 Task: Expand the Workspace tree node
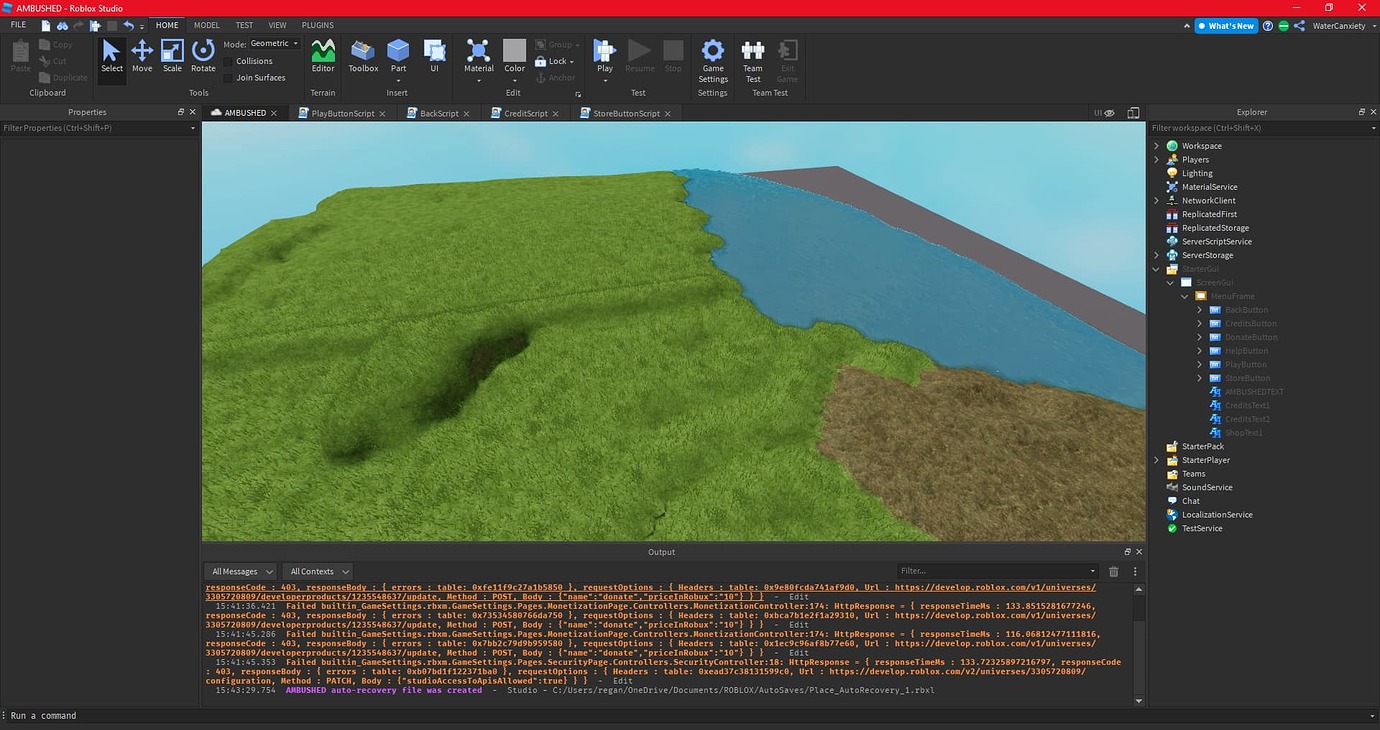pos(1157,146)
